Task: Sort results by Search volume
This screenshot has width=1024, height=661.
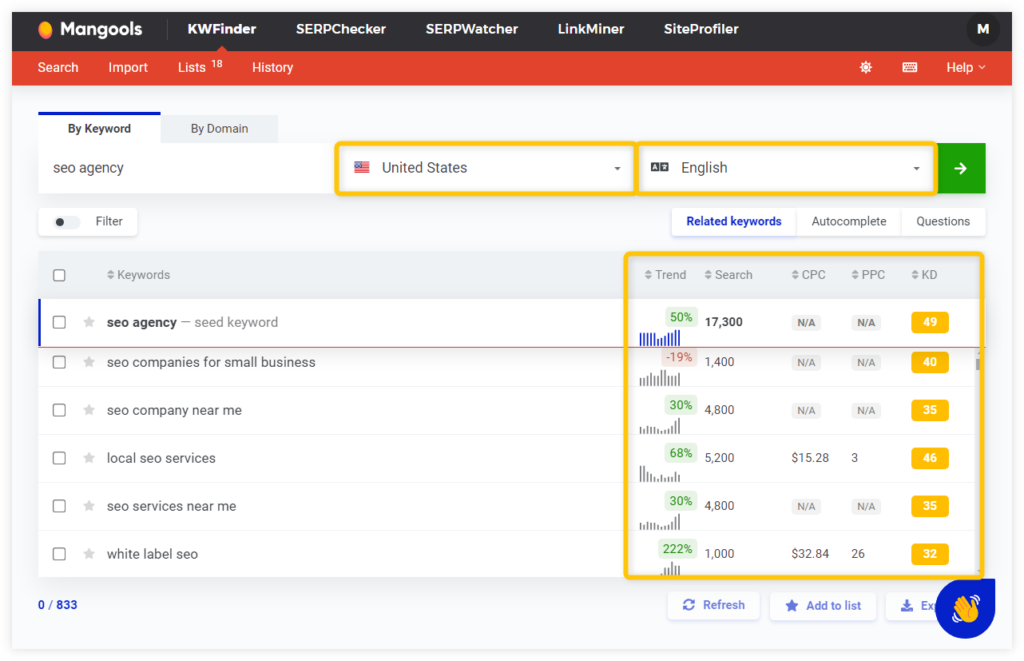Action: point(728,274)
